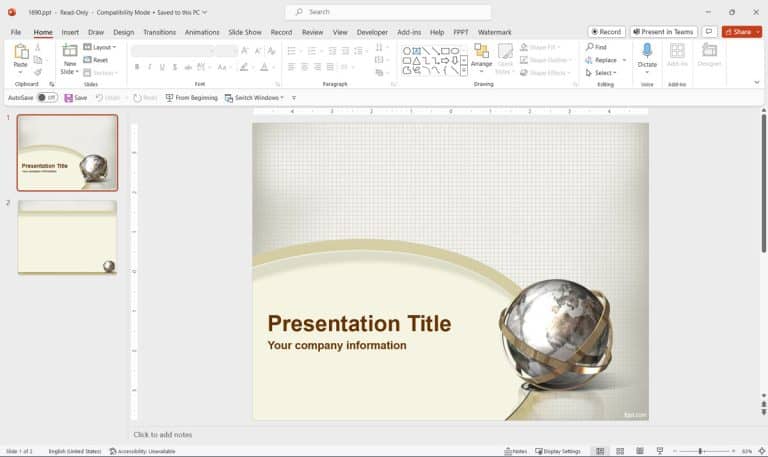768x457 pixels.
Task: Toggle the AutoSave switch
Action: 47,98
